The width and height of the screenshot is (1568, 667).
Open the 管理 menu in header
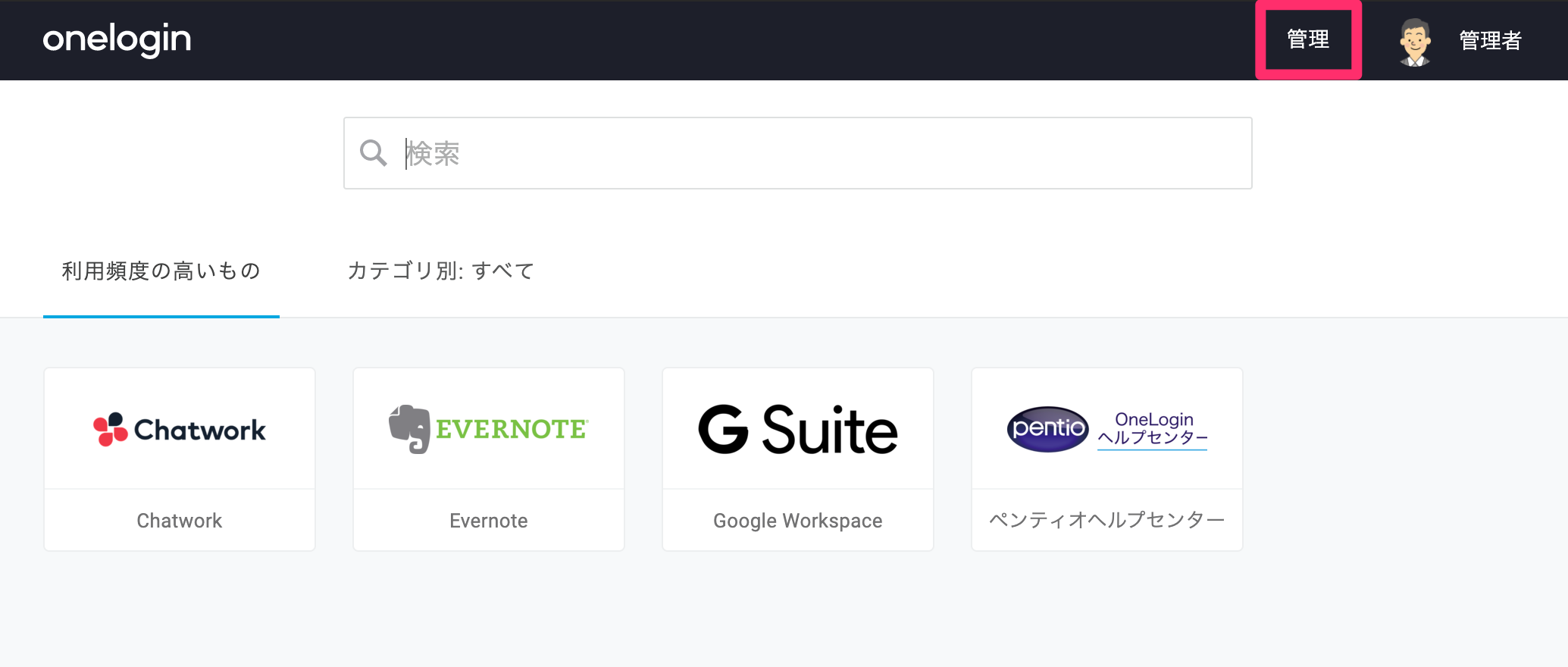(x=1308, y=39)
